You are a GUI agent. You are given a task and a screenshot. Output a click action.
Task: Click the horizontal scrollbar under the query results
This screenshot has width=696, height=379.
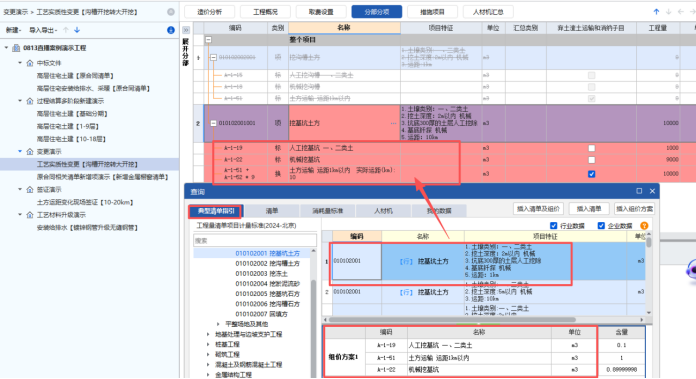tap(452, 320)
